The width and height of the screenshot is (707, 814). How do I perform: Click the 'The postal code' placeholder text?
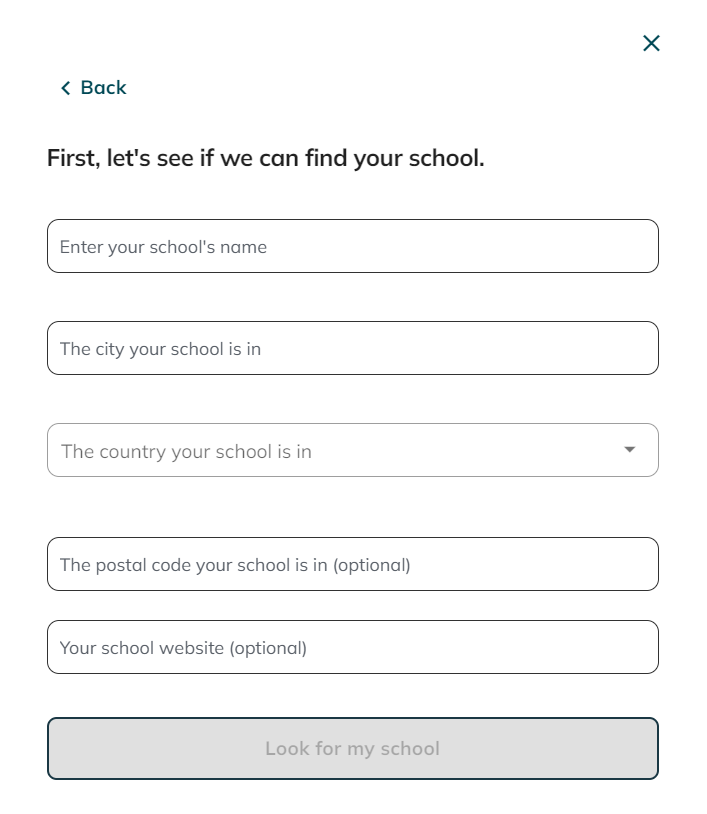coord(235,565)
